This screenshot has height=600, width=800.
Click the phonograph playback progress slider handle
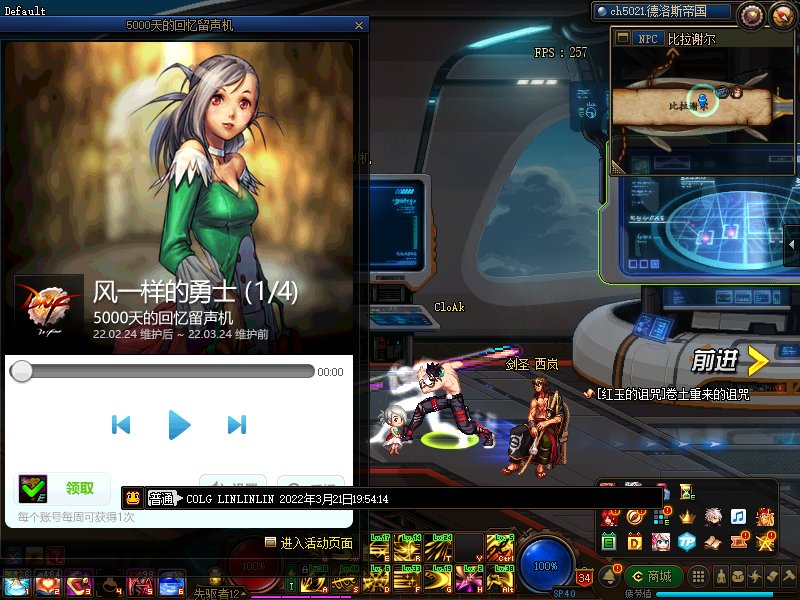click(x=21, y=371)
